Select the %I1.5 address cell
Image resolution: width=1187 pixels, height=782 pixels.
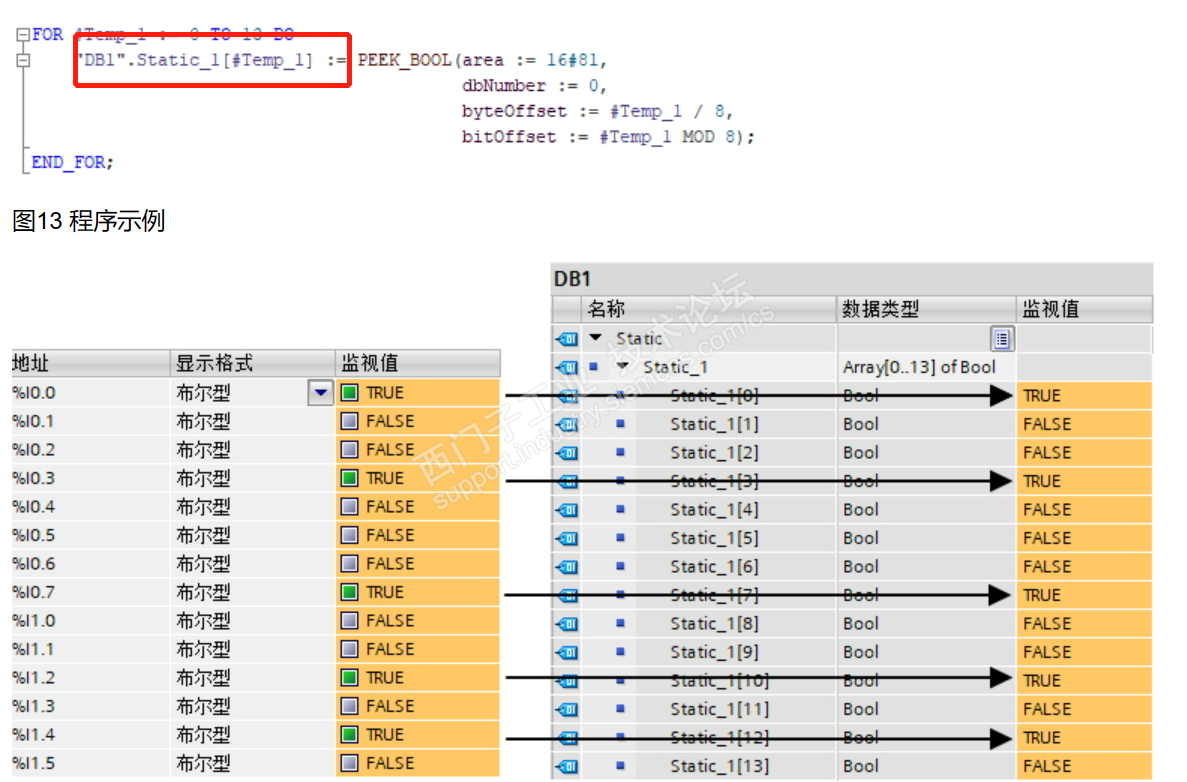pos(90,763)
